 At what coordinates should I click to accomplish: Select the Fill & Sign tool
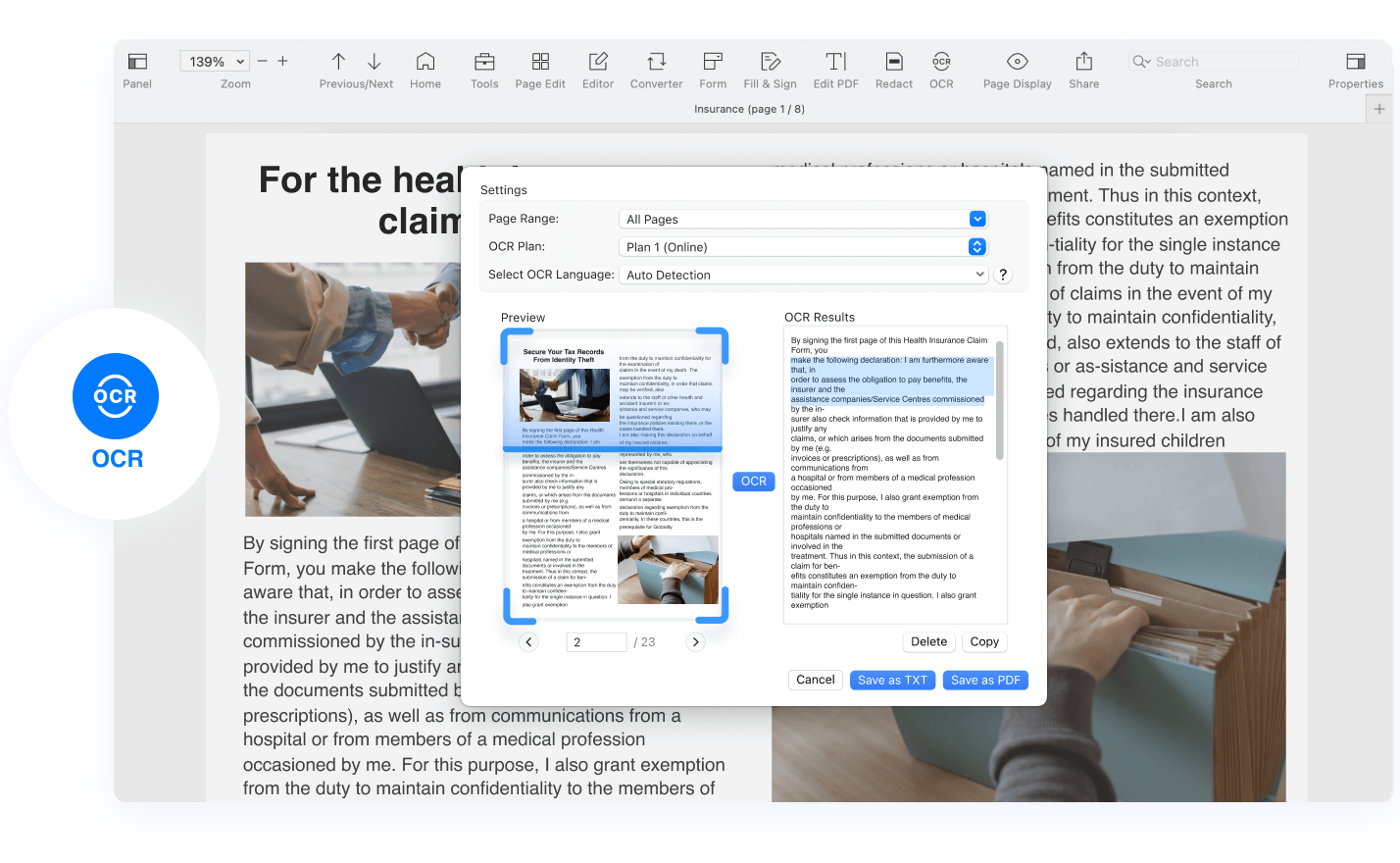(770, 62)
